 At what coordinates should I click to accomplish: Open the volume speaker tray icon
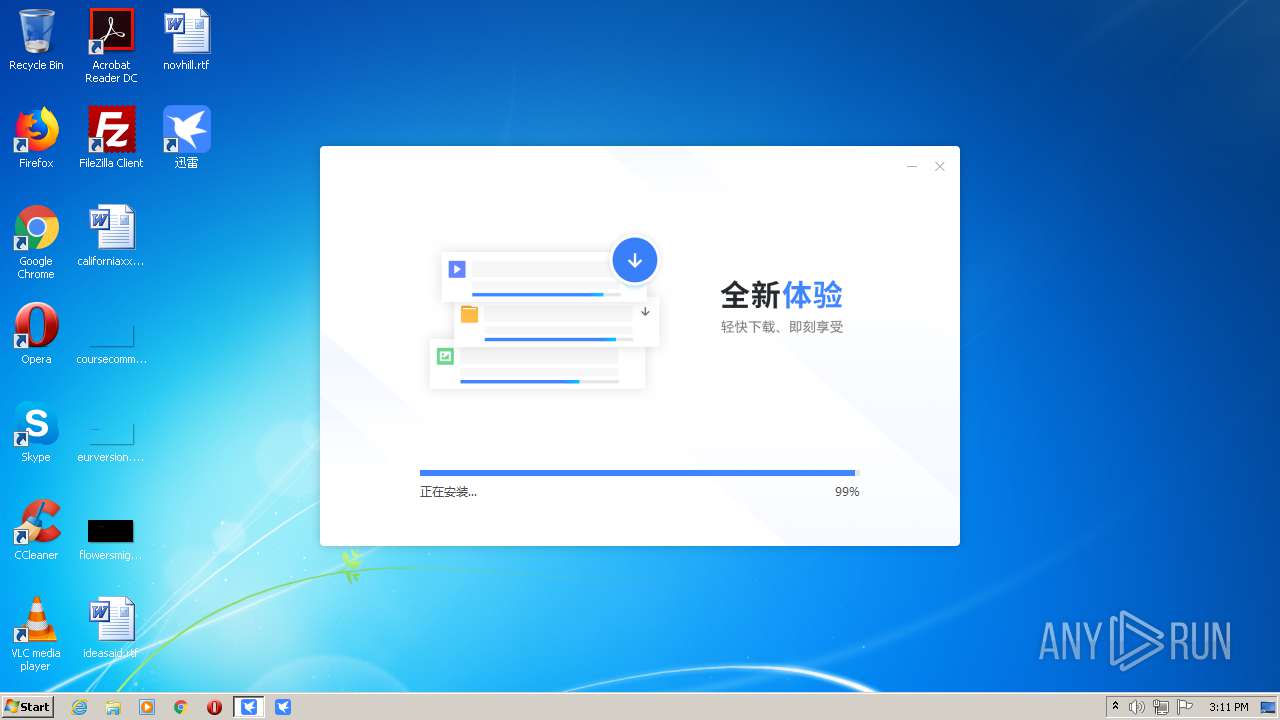pyautogui.click(x=1137, y=707)
